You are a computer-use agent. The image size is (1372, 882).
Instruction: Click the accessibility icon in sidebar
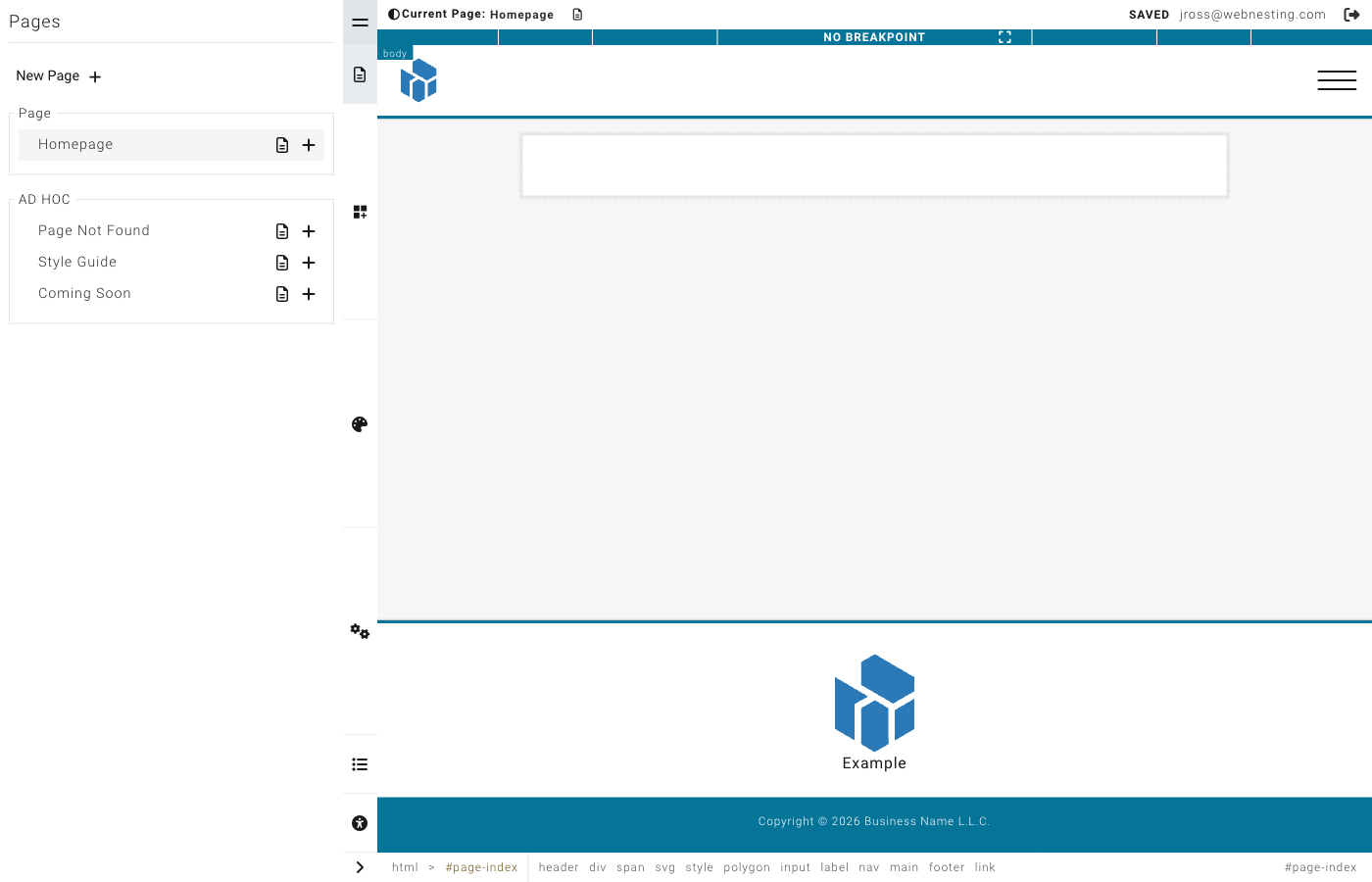pyautogui.click(x=360, y=823)
